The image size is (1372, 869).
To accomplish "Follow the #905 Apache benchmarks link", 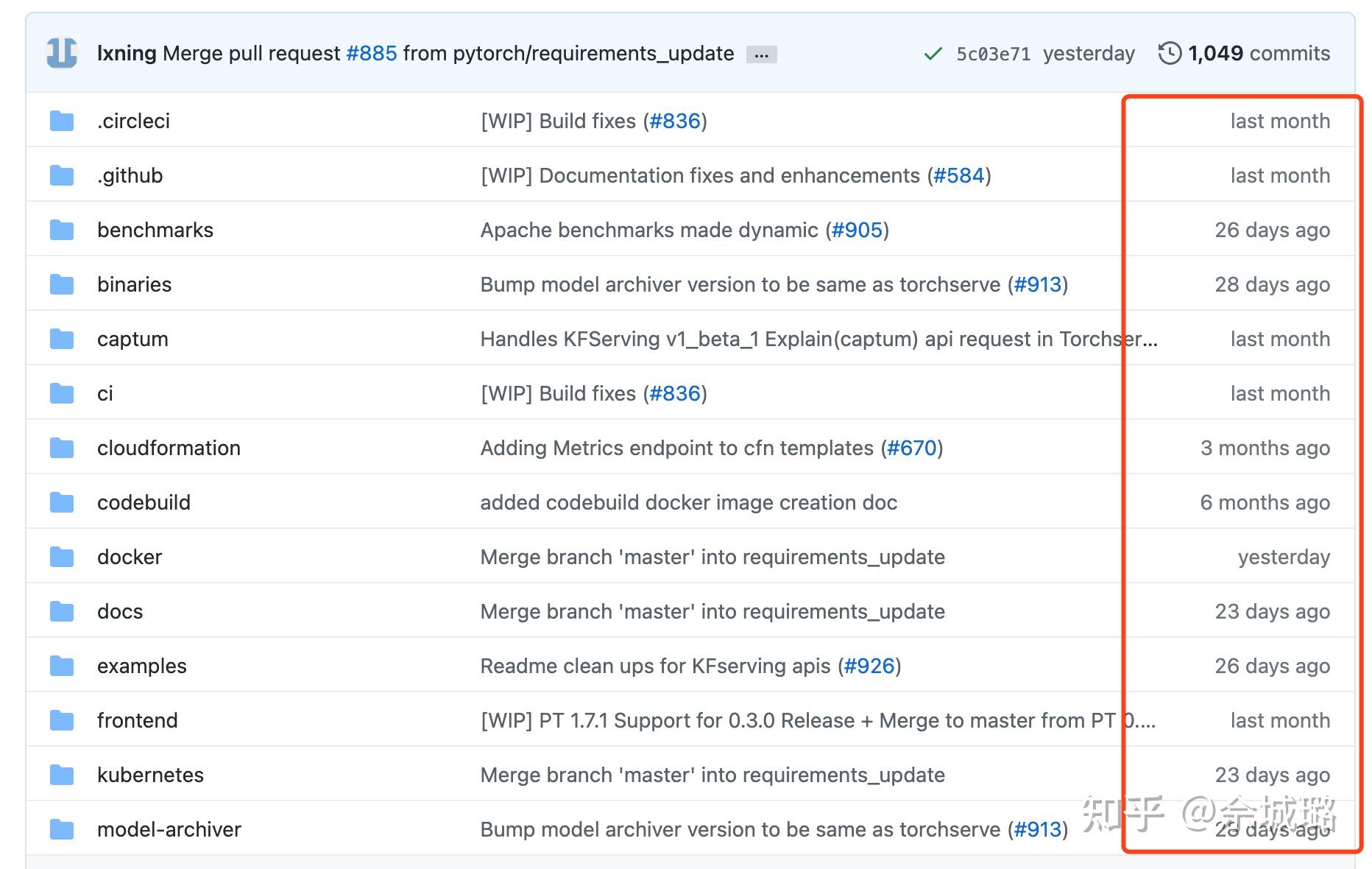I will 858,229.
